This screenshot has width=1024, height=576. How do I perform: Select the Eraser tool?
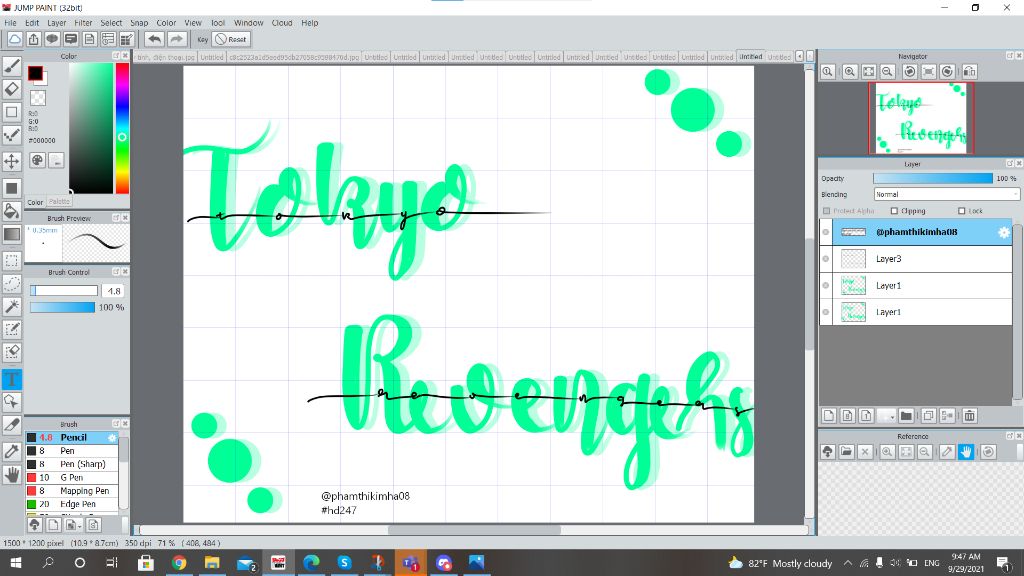(12, 89)
